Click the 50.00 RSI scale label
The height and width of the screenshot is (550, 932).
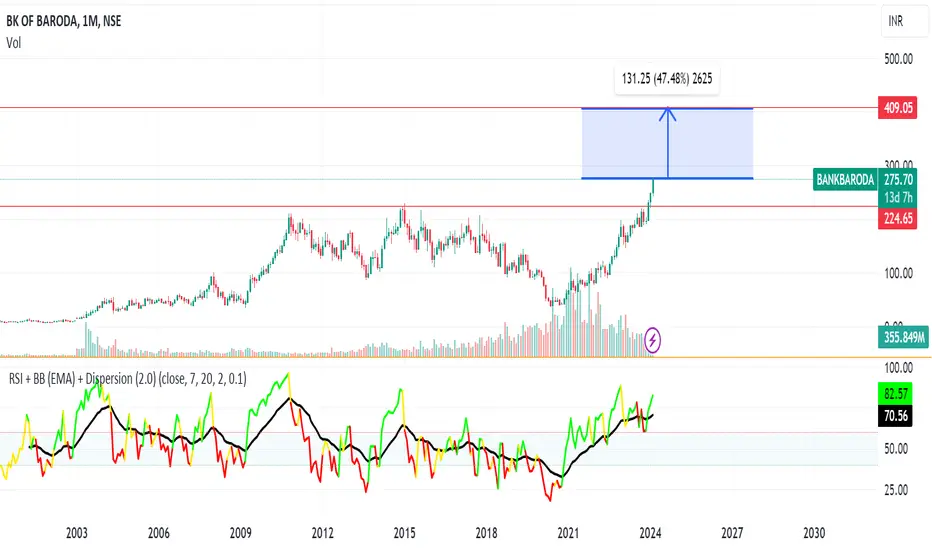click(895, 449)
